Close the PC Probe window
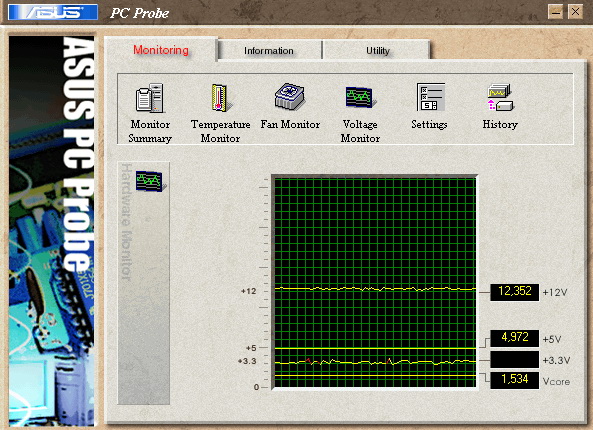The width and height of the screenshot is (593, 430). click(x=575, y=12)
